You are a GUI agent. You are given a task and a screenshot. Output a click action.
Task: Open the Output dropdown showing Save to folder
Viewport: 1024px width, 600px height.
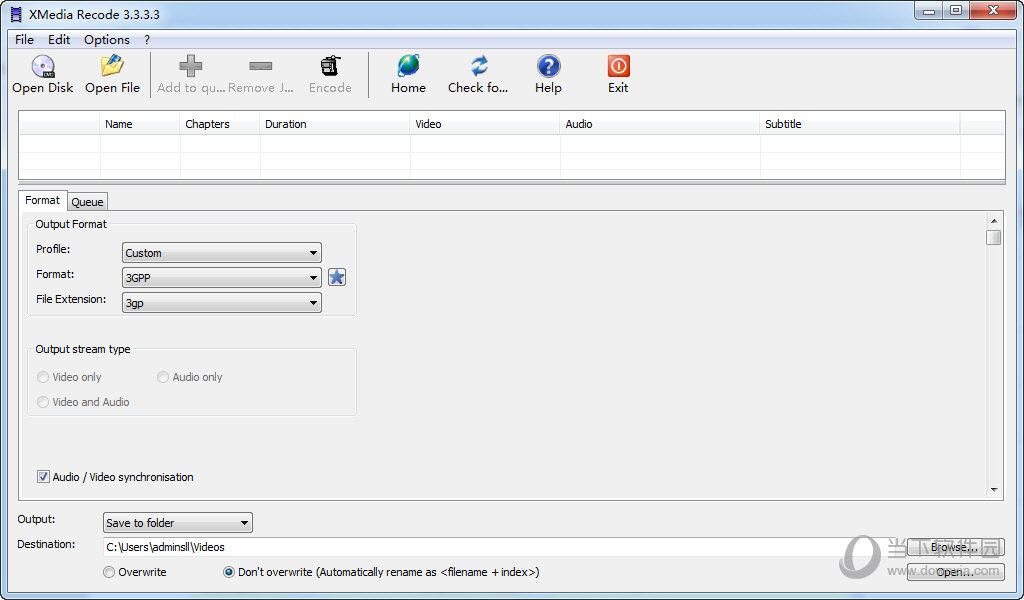pyautogui.click(x=178, y=522)
